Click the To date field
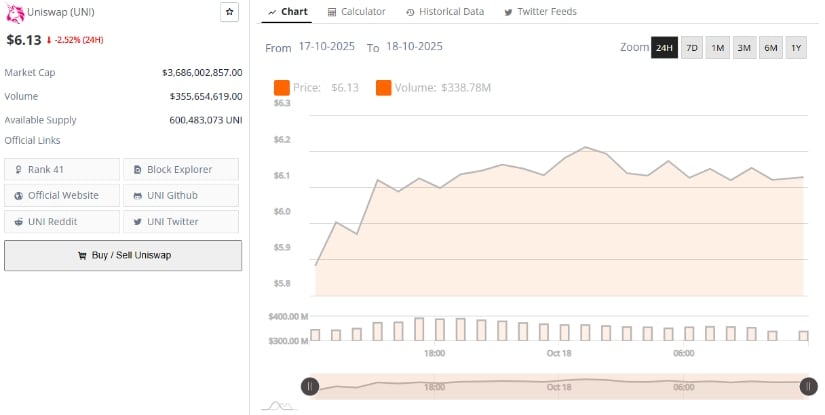825x415 pixels. click(x=414, y=47)
